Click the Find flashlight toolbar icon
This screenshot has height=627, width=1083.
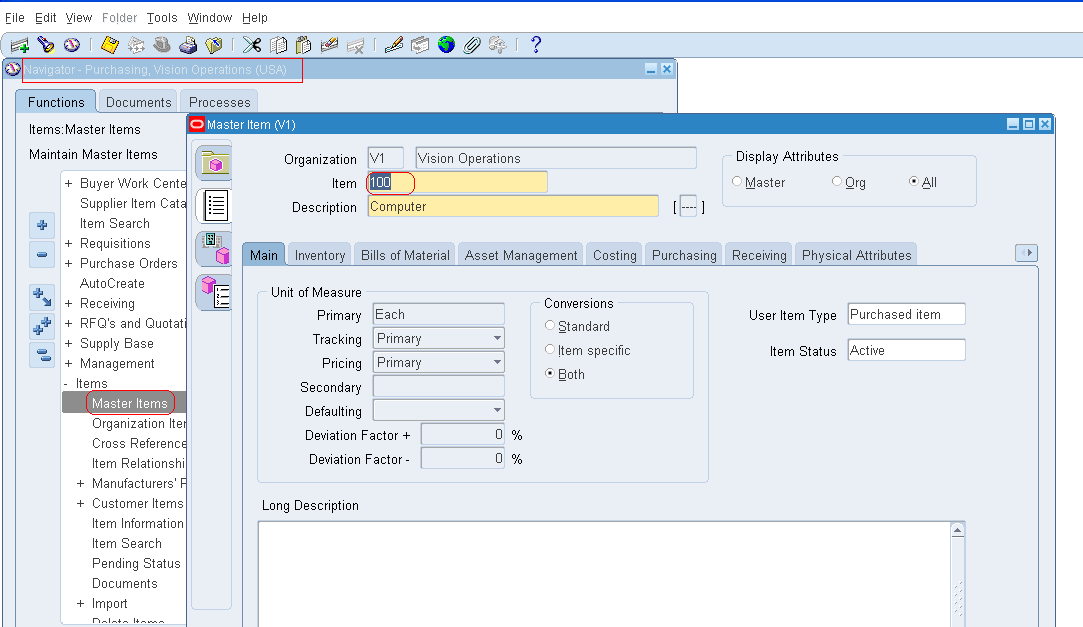[45, 45]
